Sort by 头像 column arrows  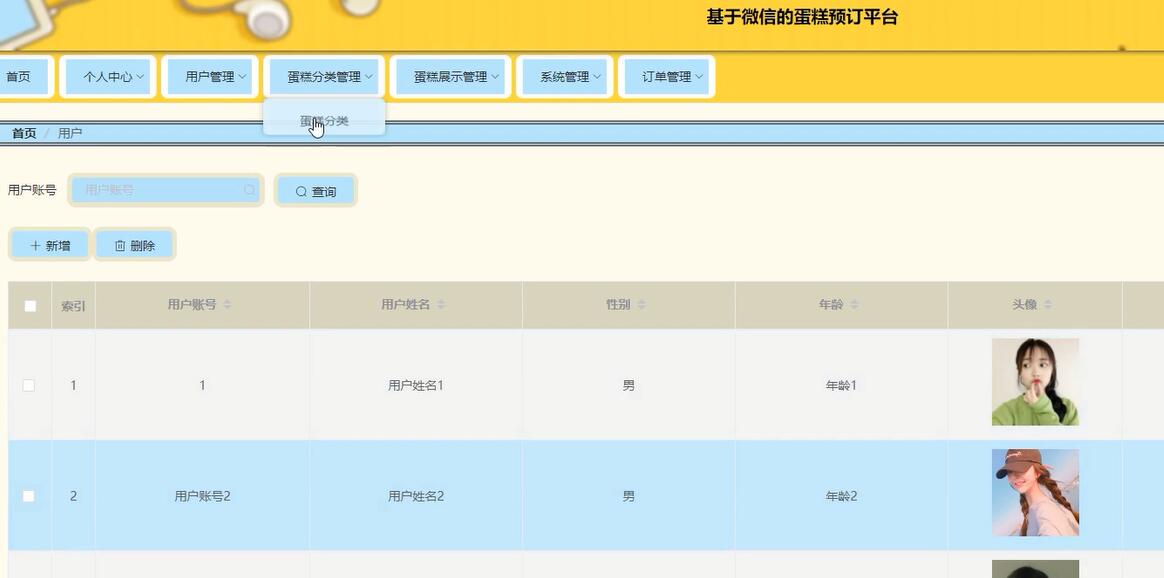1048,305
